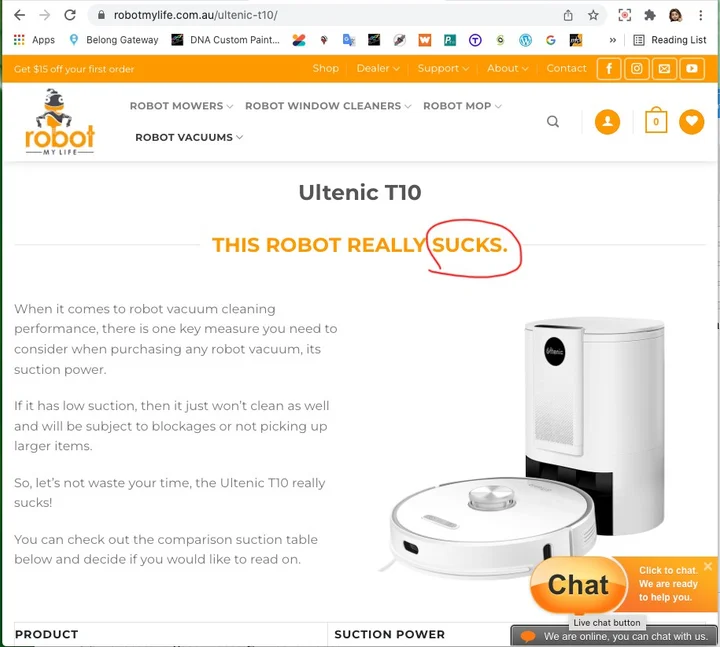Click the search magnifier icon
The height and width of the screenshot is (647, 720).
pos(553,122)
